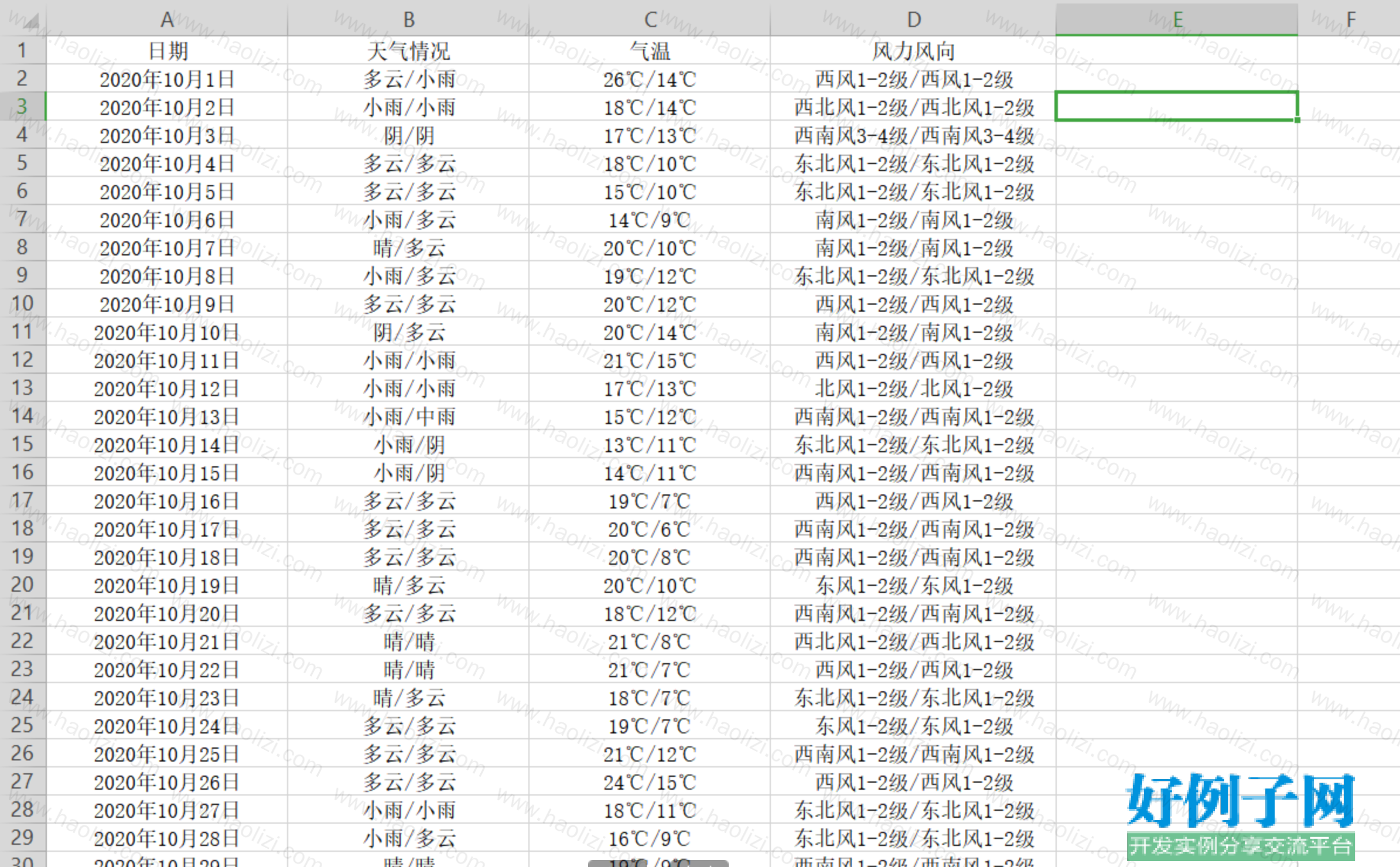
Task: Select cell 2020年10月1日
Action: pos(167,78)
